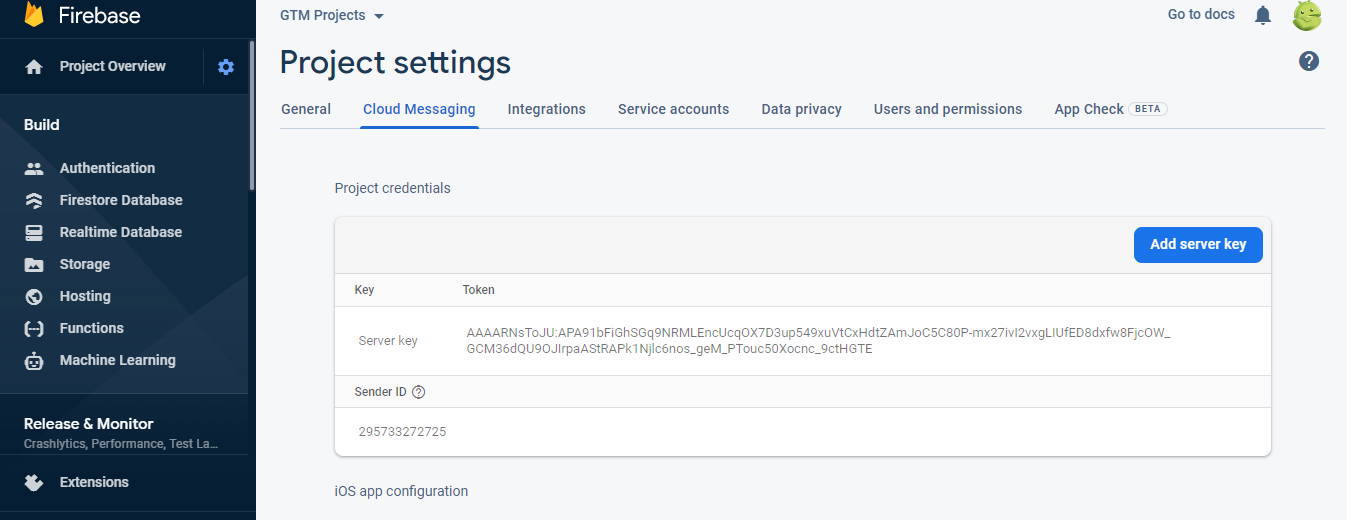Open Project Overview in sidebar

(x=113, y=66)
